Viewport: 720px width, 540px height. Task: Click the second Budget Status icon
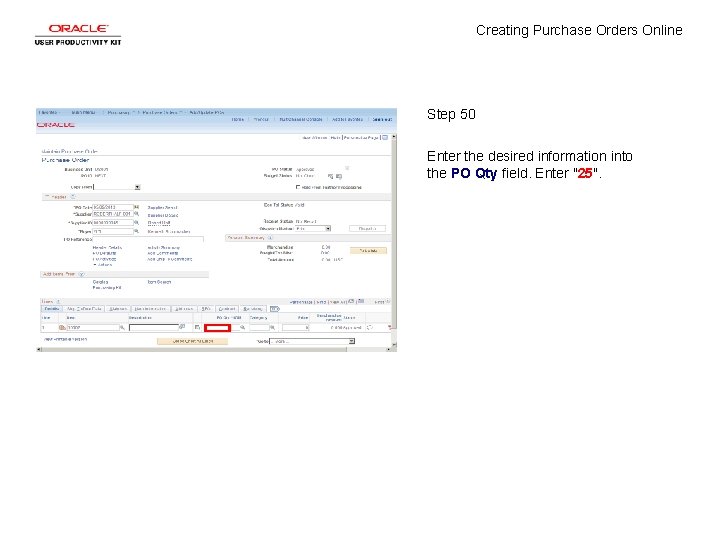(x=339, y=176)
